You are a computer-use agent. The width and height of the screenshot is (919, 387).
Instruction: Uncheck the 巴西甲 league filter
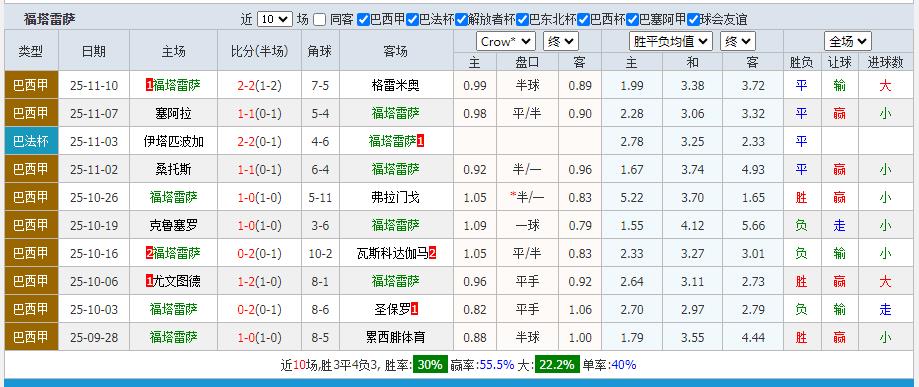tap(363, 19)
